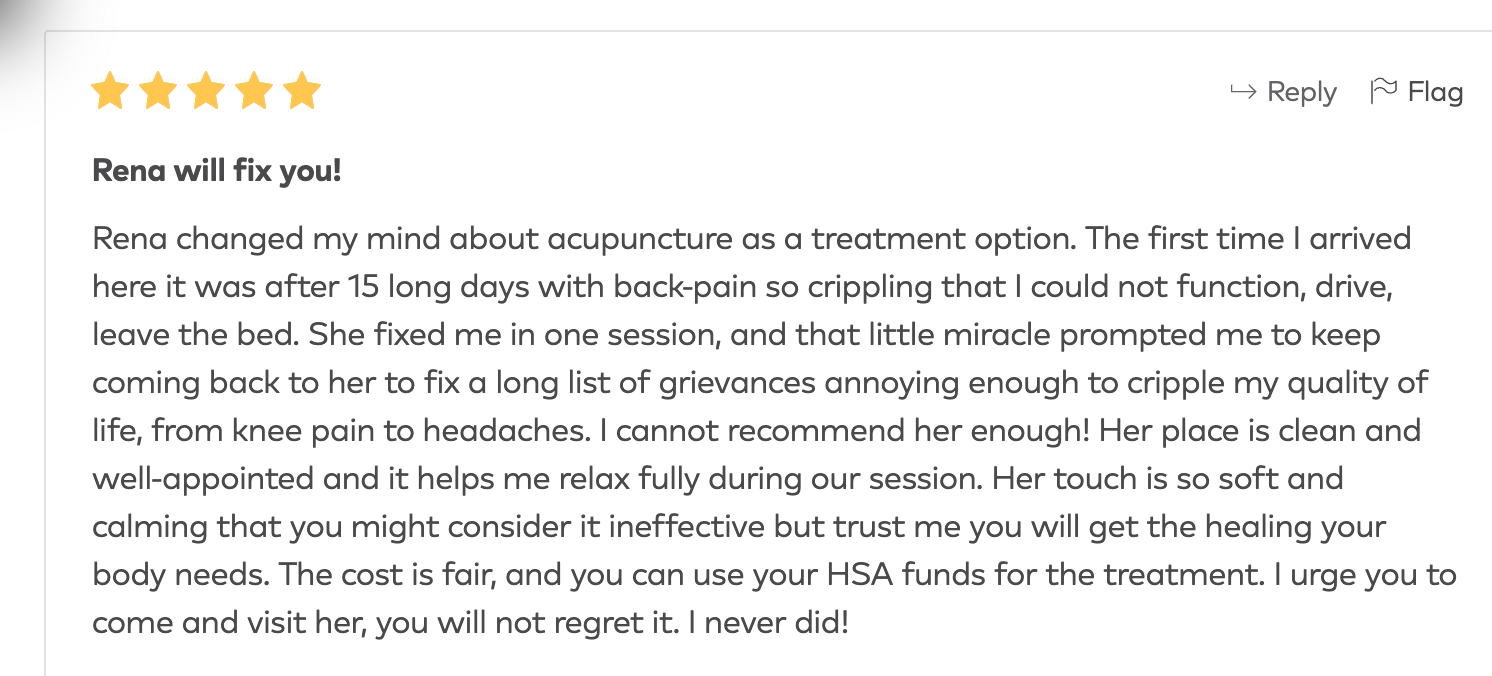Click the reply arrow icon

tap(1243, 92)
